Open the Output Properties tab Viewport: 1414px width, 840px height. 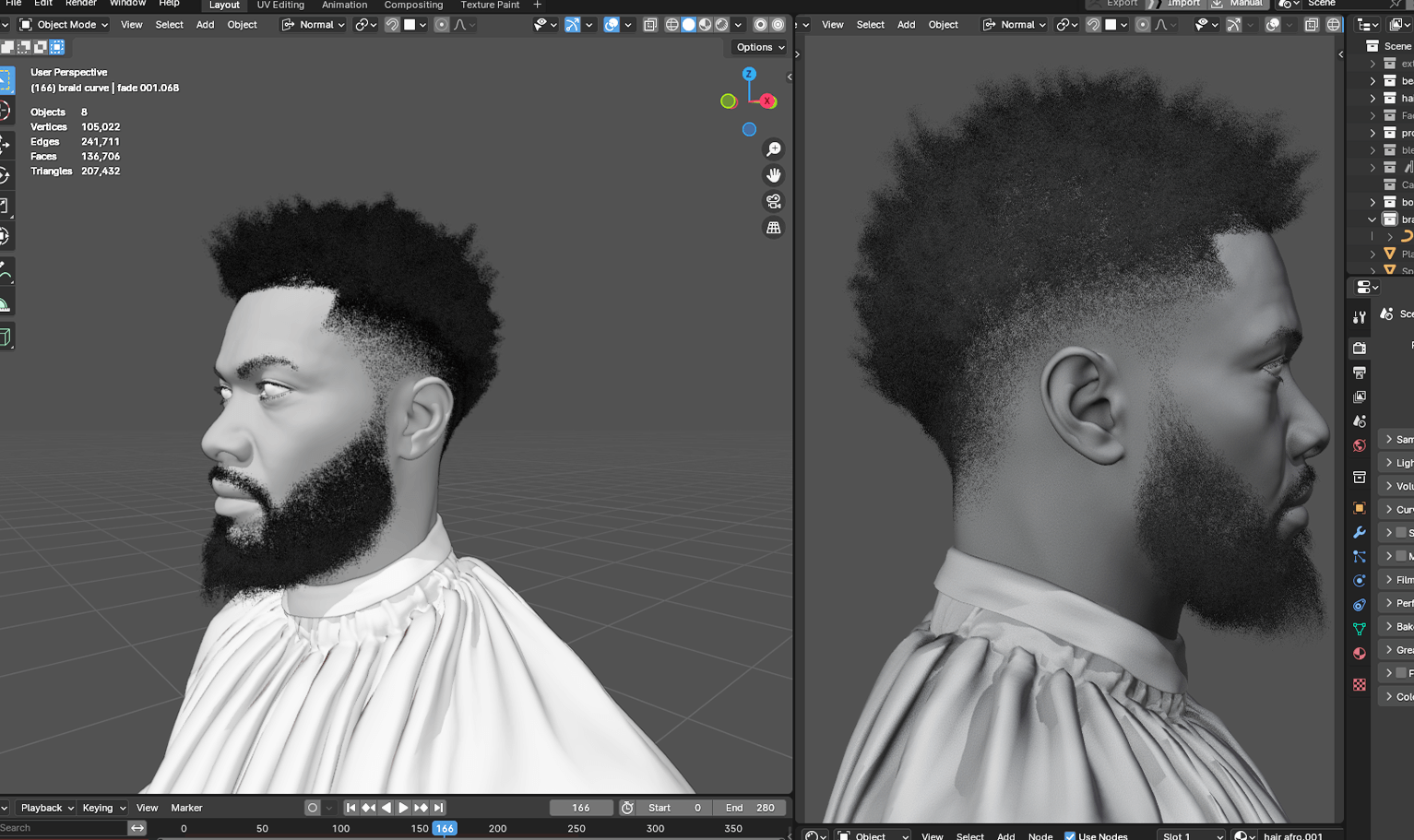(1360, 373)
